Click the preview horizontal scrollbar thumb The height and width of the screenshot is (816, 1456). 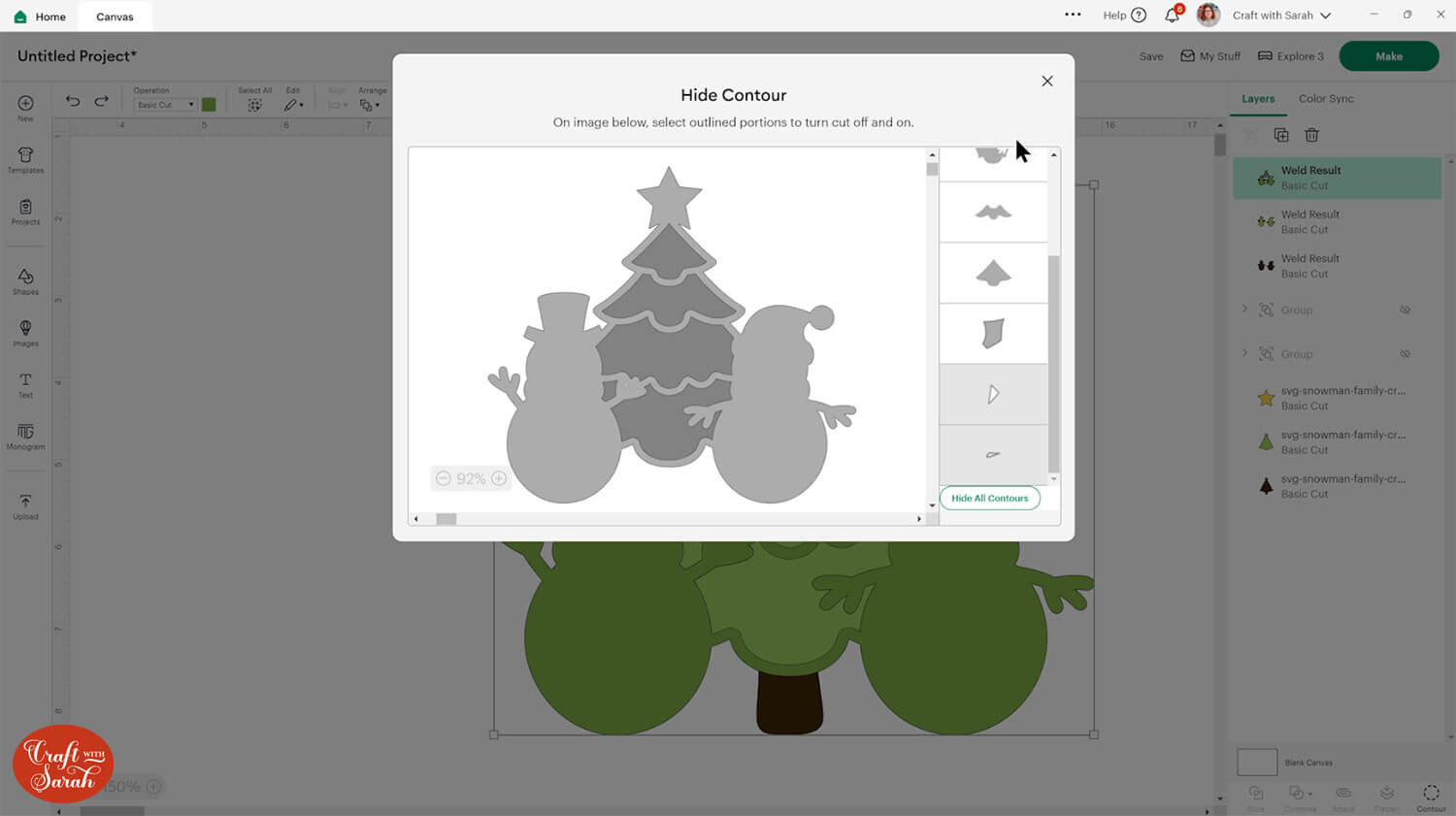[446, 519]
